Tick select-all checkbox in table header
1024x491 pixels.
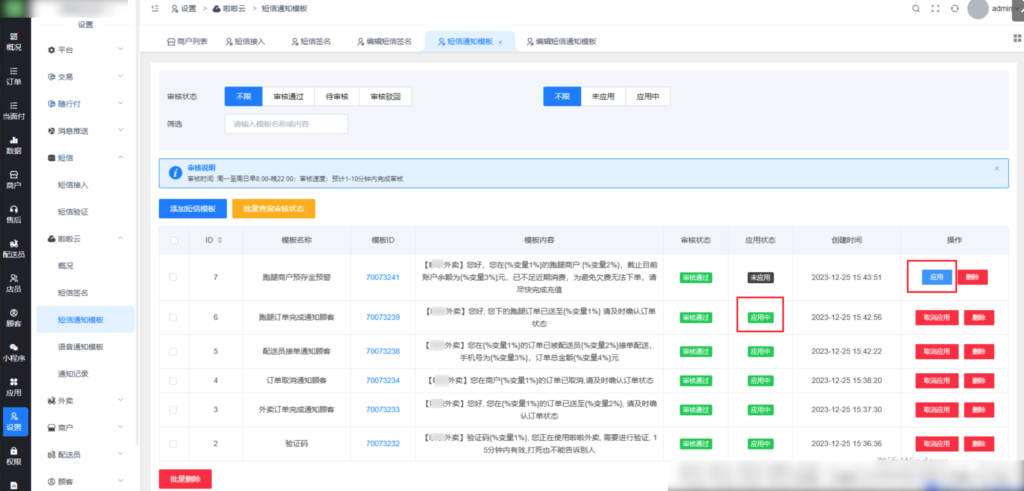point(174,240)
